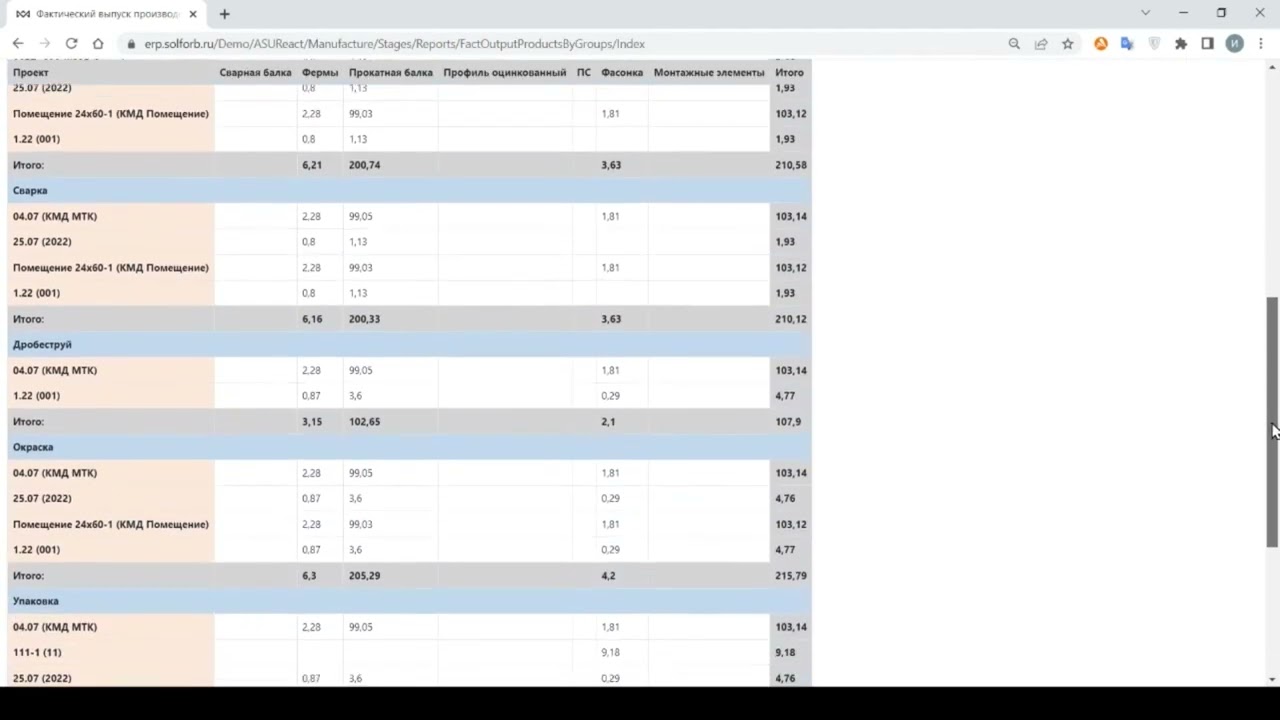Screen dimensions: 1280x720
Task: Open the Chrome profile avatar
Action: pos(1235,44)
